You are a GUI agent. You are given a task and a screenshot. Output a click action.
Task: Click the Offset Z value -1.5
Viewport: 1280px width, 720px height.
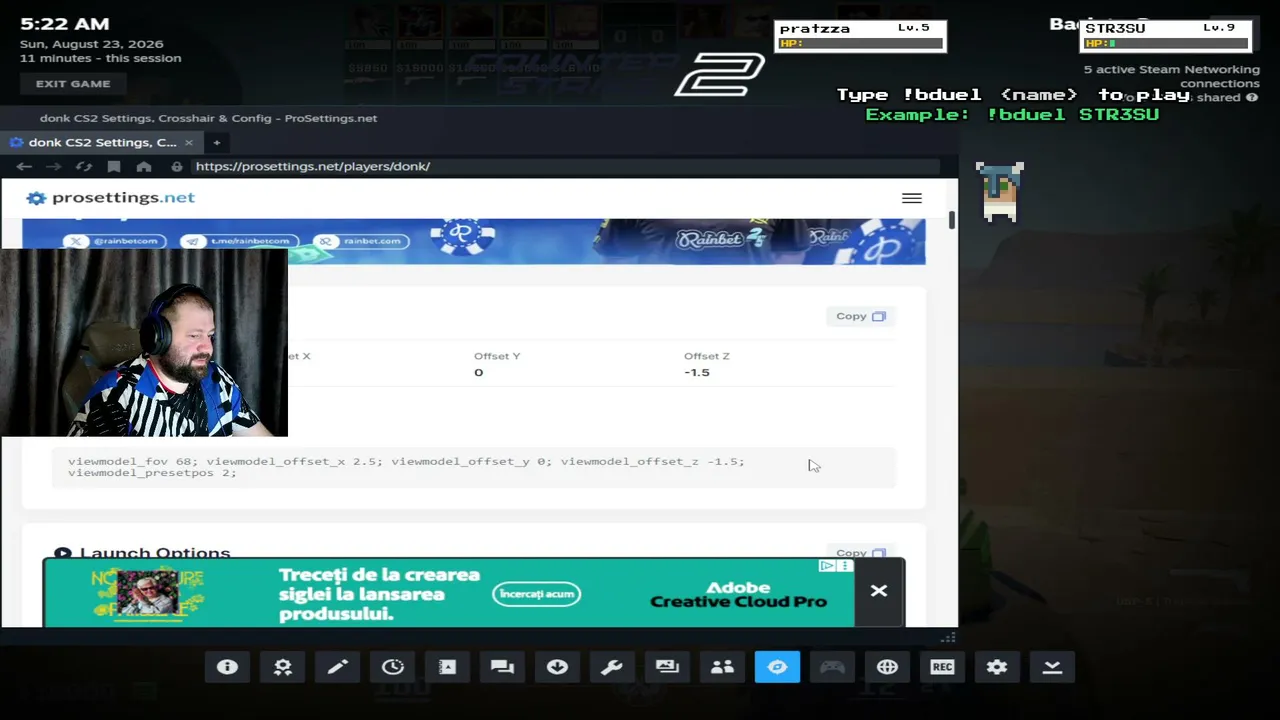697,372
